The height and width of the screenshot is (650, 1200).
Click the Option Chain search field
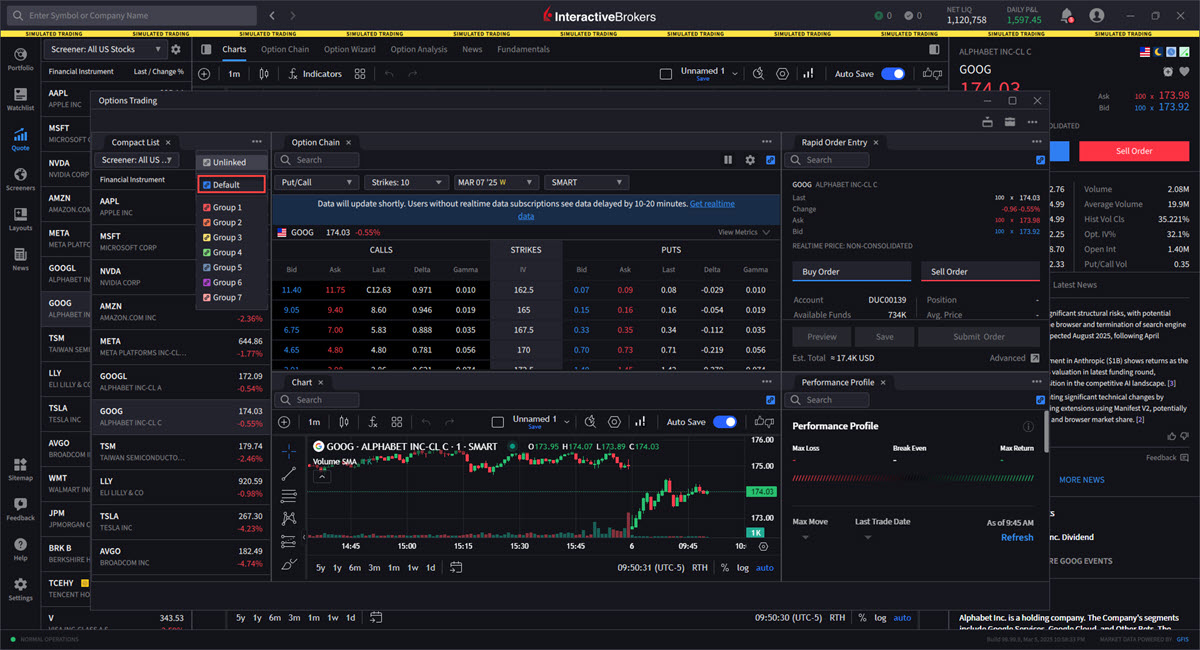point(318,160)
